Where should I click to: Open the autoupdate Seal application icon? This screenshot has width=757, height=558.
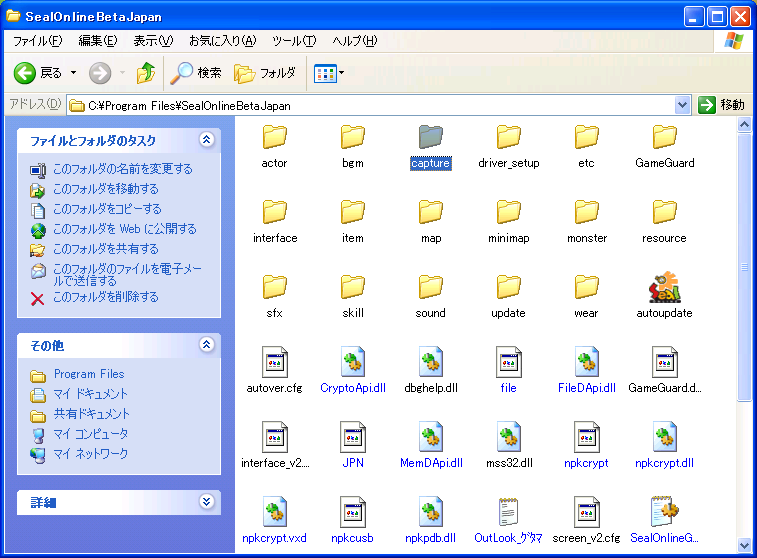[x=664, y=287]
